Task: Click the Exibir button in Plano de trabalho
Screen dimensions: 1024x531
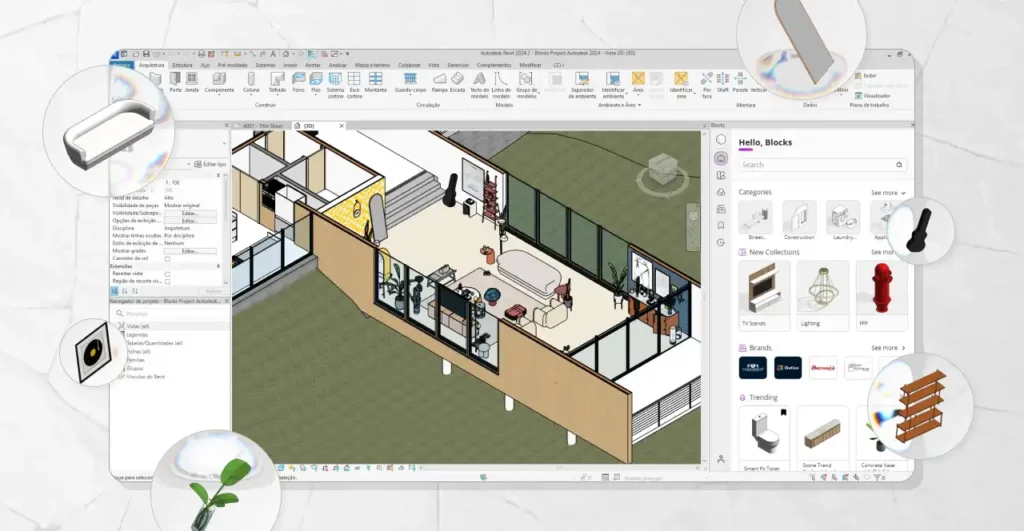Action: coord(866,76)
